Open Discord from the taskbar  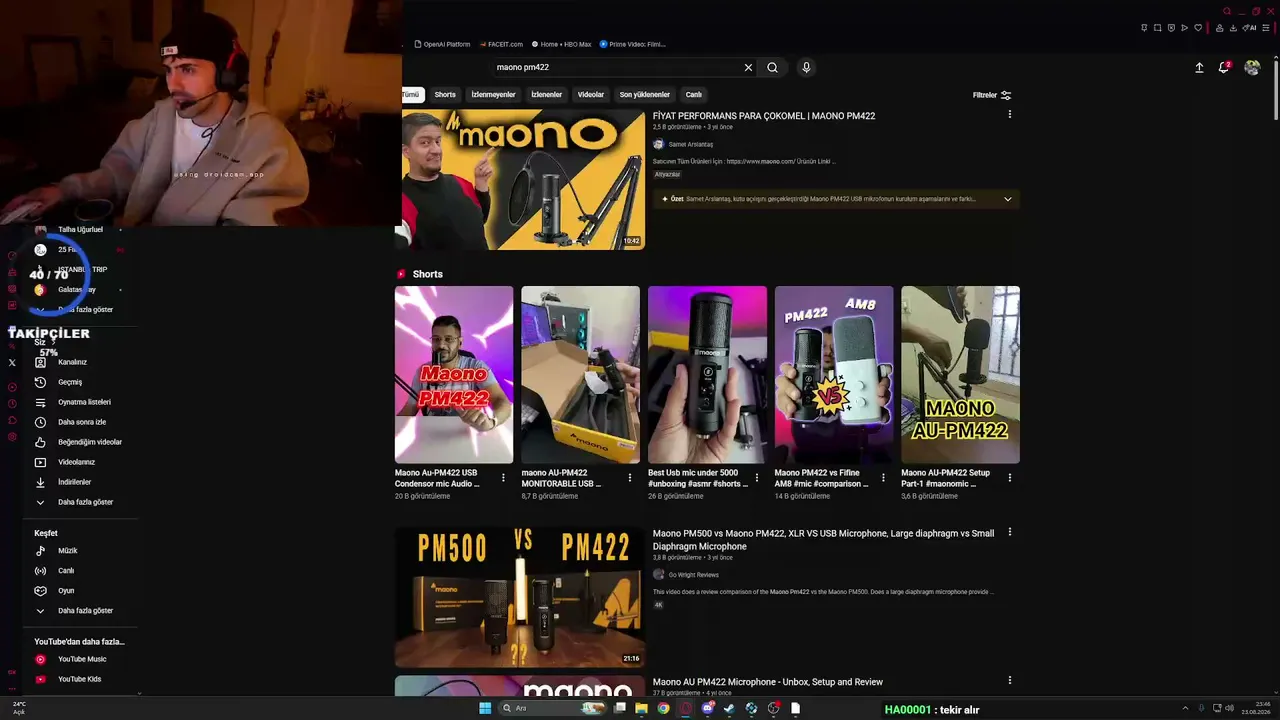pos(707,708)
